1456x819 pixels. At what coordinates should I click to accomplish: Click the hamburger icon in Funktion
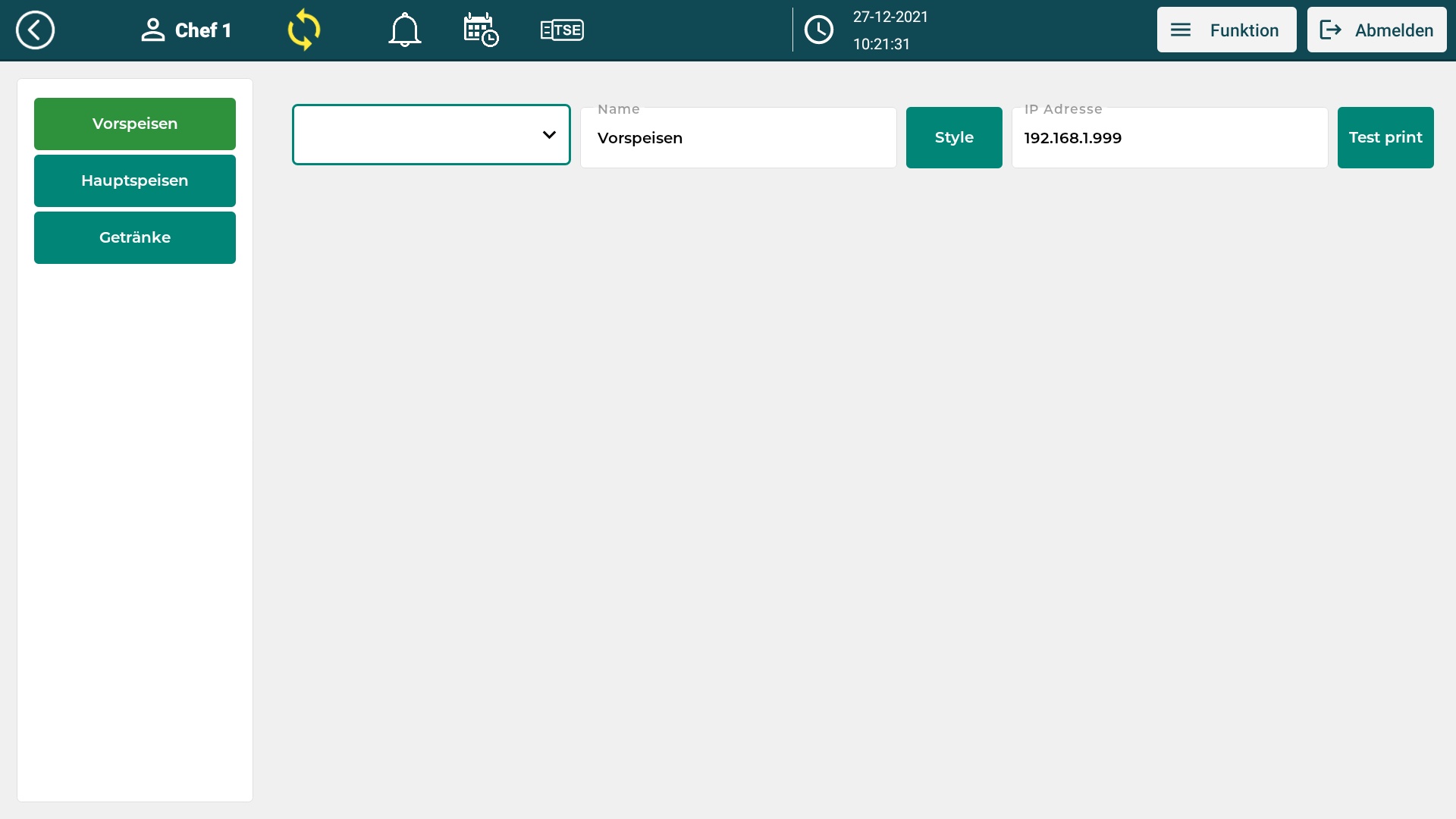(1181, 30)
